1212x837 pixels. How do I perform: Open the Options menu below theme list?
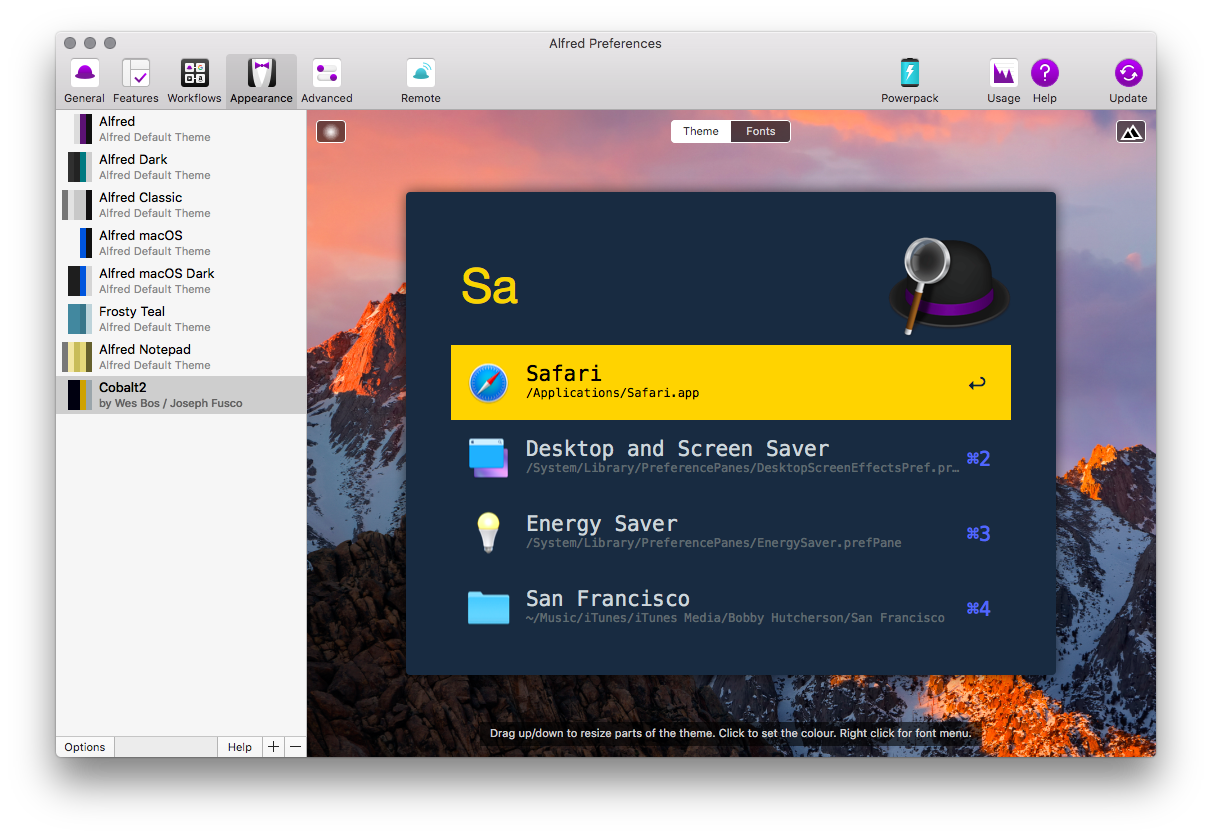click(85, 747)
